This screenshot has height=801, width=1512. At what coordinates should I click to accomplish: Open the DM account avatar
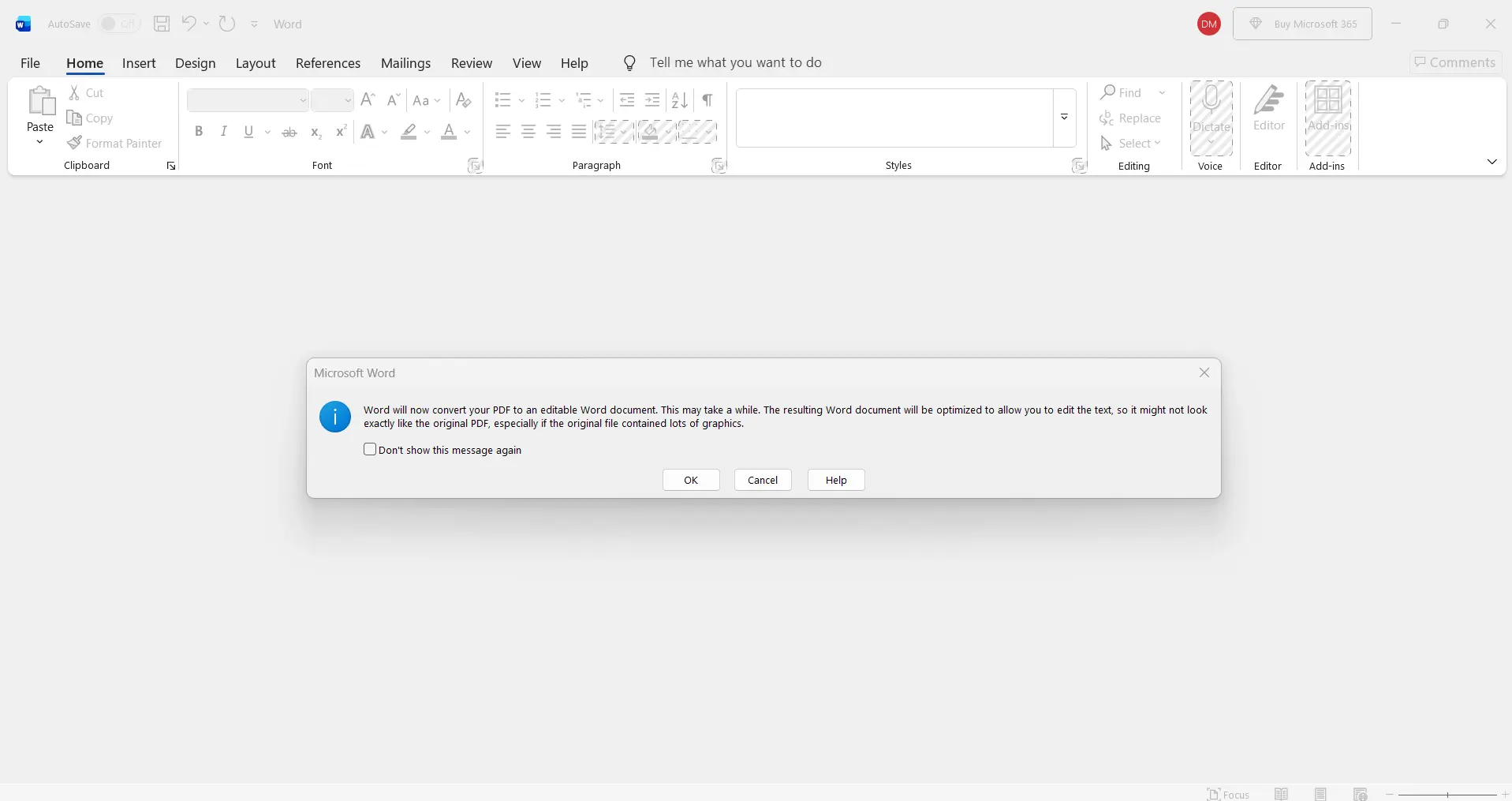1208,24
